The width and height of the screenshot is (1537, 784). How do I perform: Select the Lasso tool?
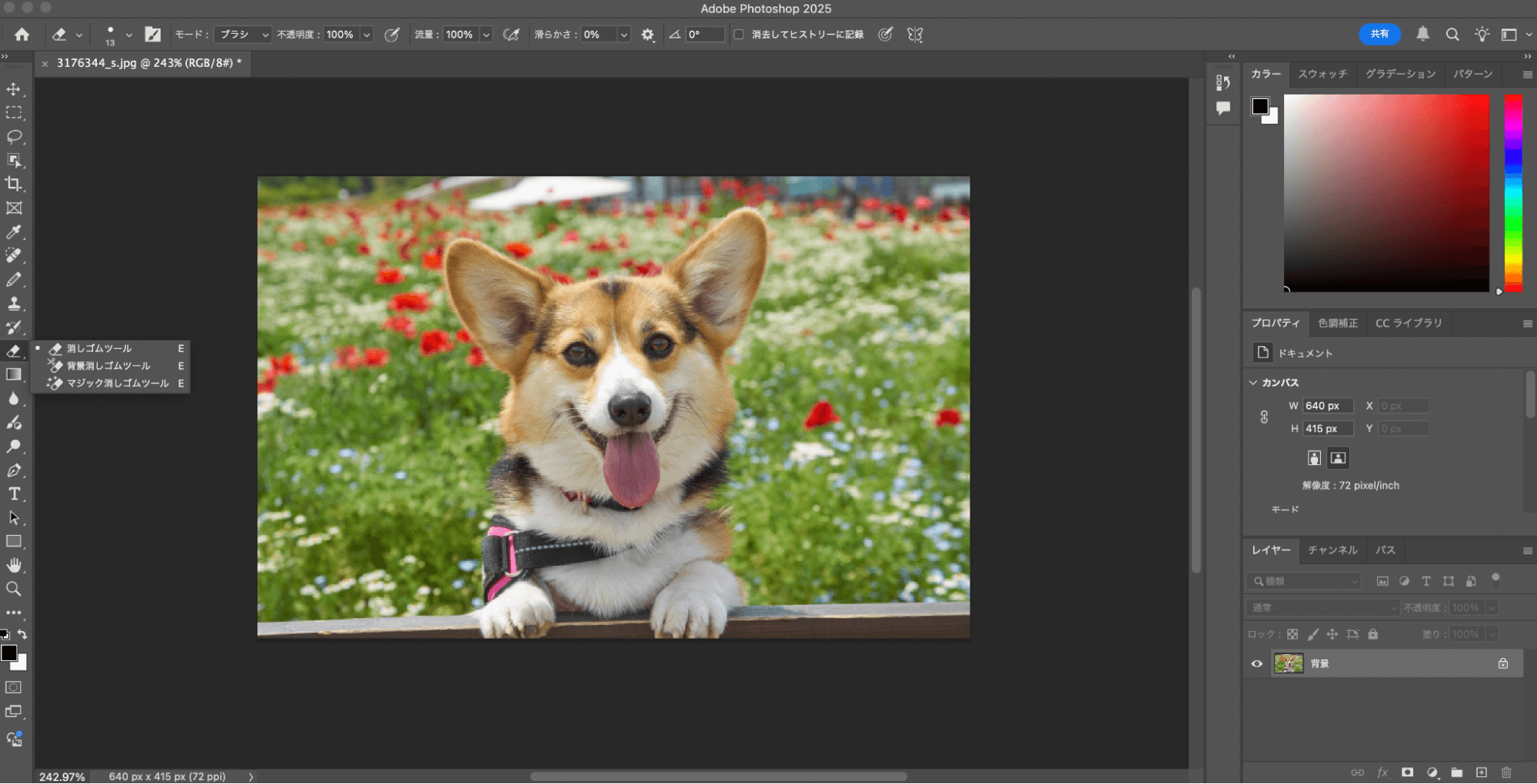[x=14, y=137]
